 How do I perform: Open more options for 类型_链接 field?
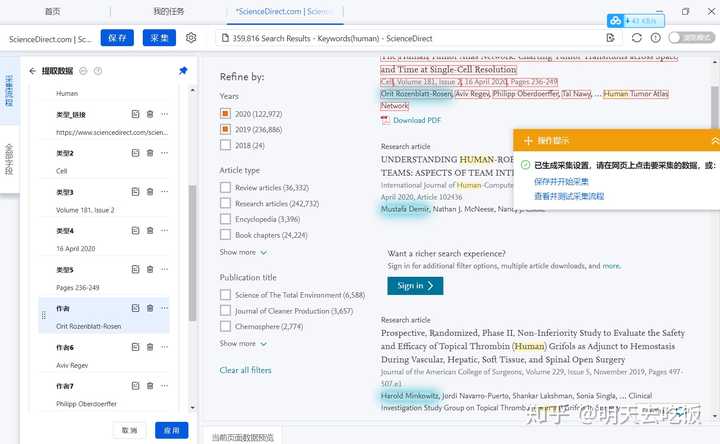(164, 114)
